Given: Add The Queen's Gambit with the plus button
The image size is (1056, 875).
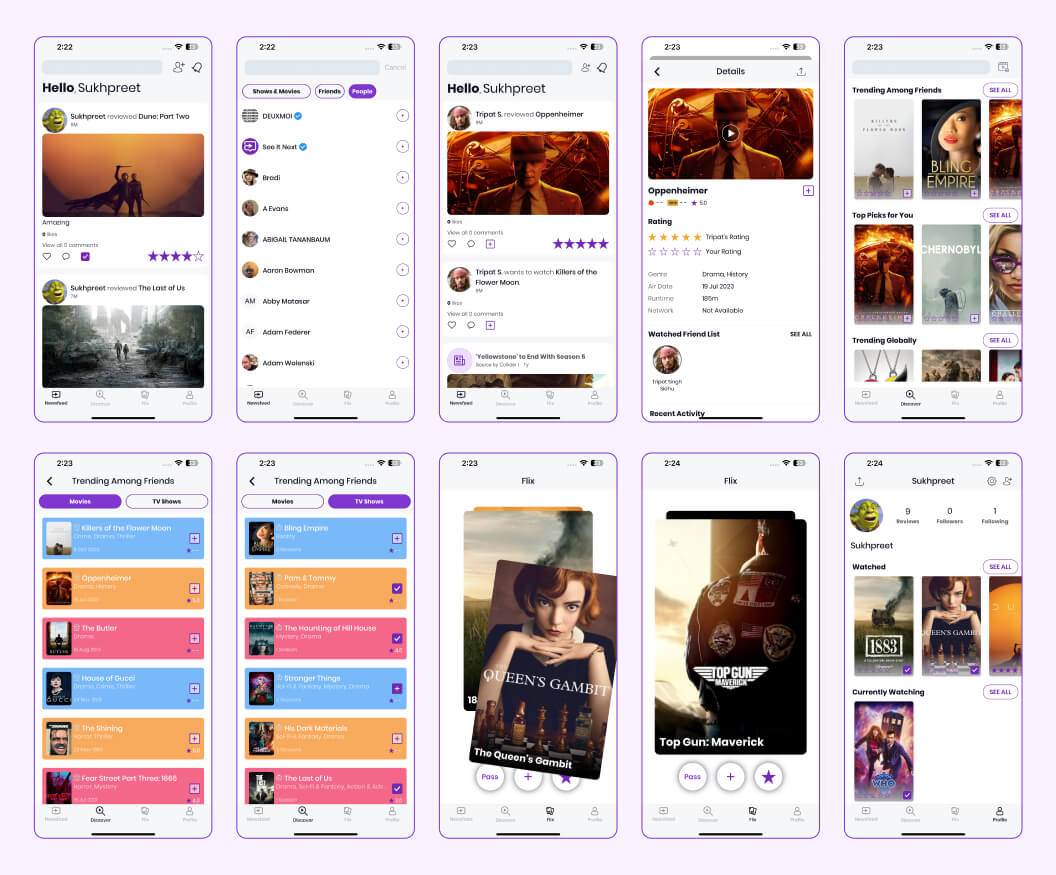Looking at the screenshot, I should [528, 777].
